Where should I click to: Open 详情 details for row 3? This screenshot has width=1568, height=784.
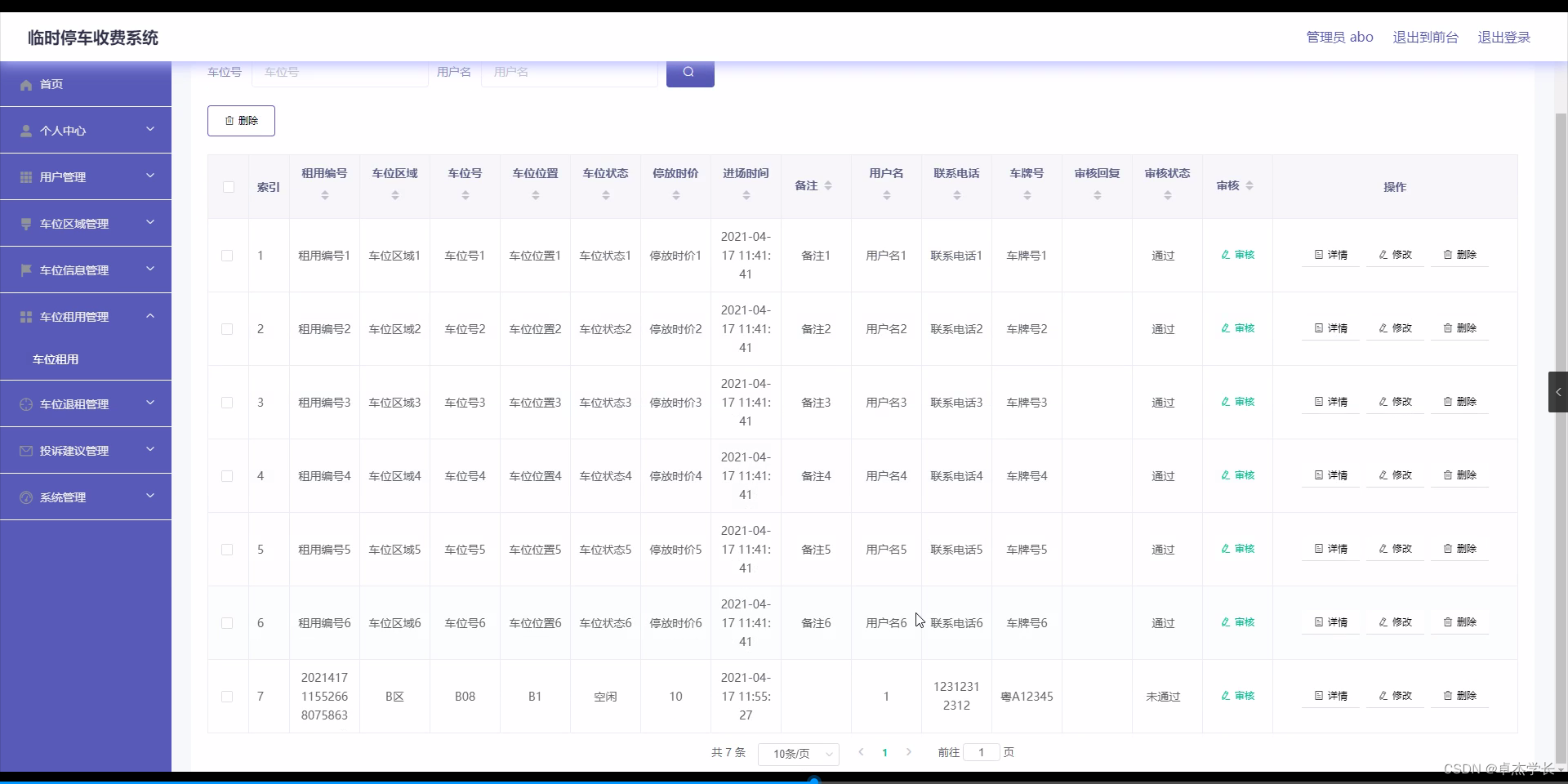coord(1331,402)
